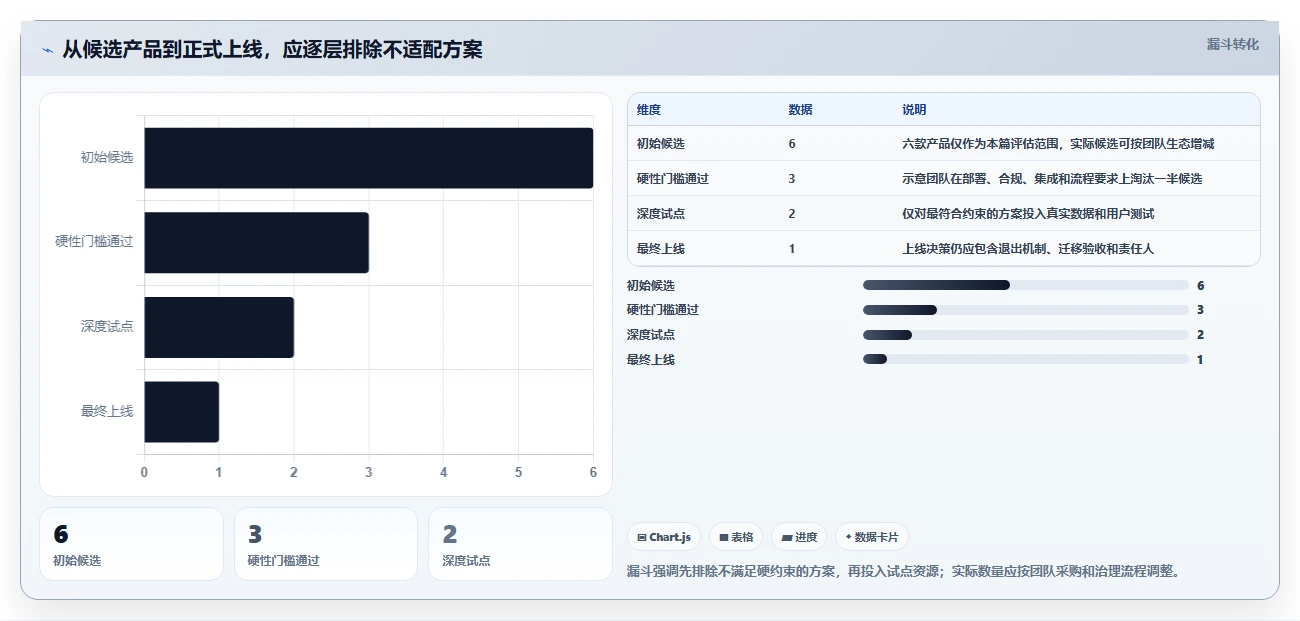Select the 初始候选 bar in the chart

(369, 158)
